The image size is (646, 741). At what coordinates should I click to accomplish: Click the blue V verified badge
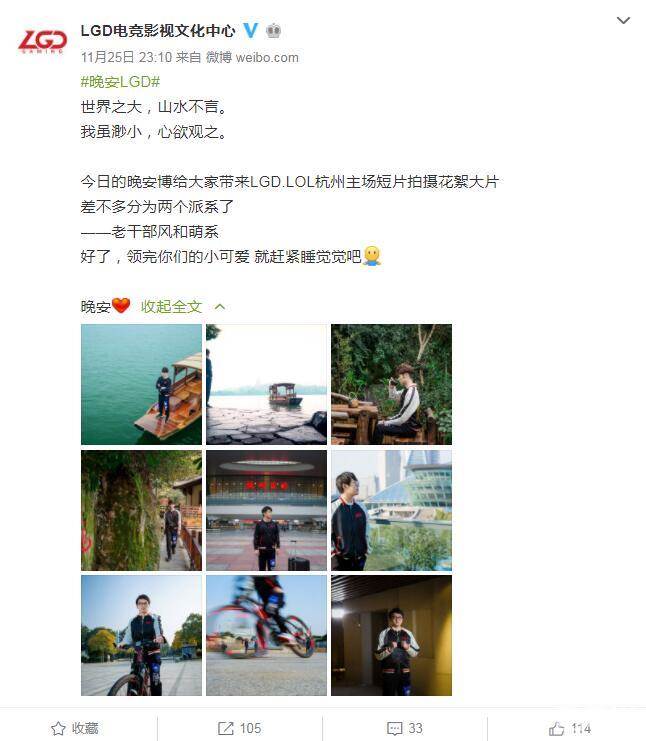pyautogui.click(x=250, y=31)
